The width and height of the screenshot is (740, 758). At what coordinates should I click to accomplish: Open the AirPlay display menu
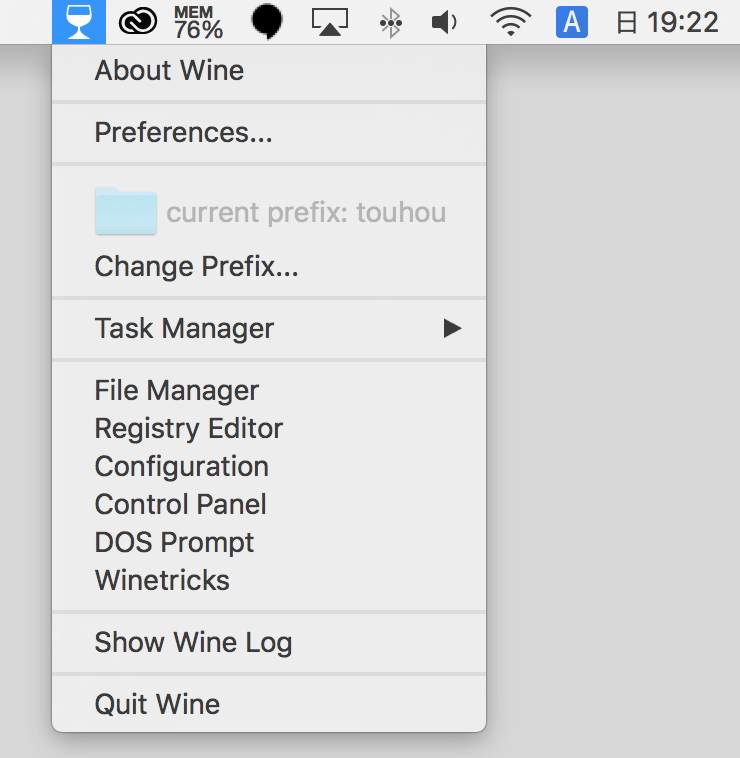[x=330, y=22]
